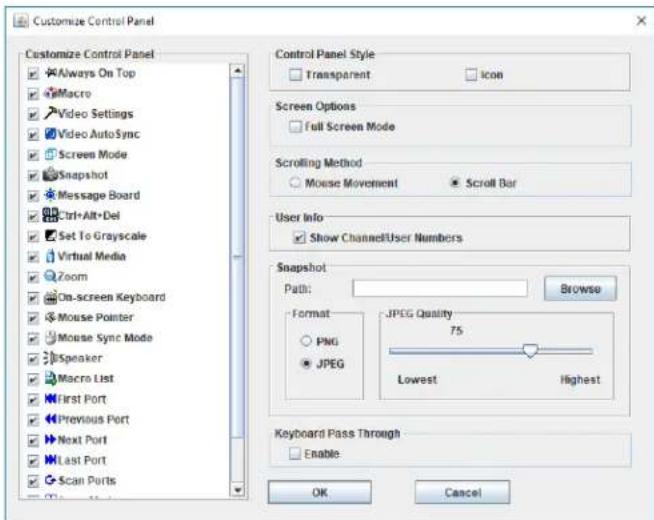Uncheck the Macro checkbox
Image resolution: width=654 pixels, height=520 pixels.
33,94
